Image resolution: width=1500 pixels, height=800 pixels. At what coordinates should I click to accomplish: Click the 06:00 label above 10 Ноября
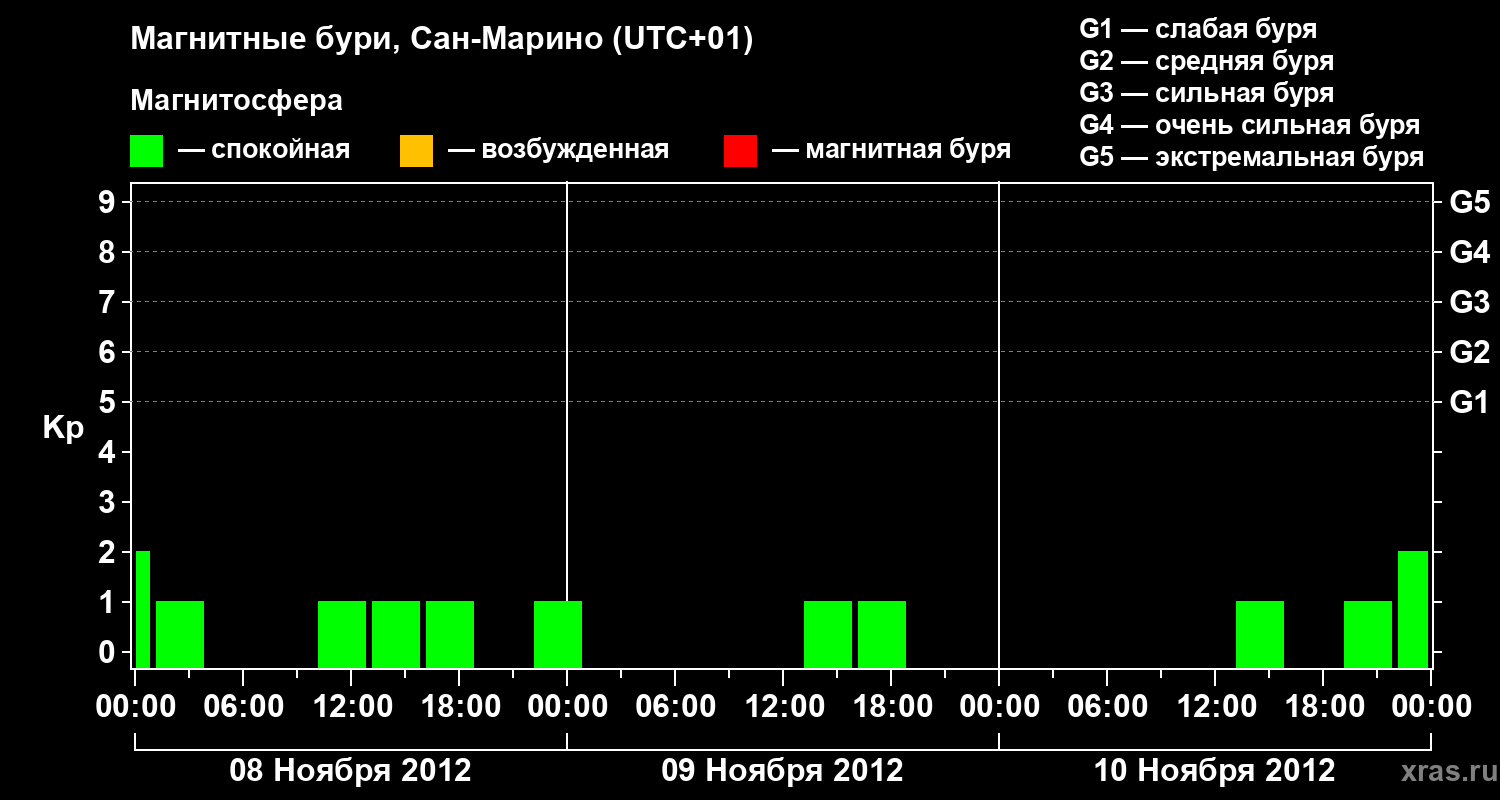point(1107,707)
